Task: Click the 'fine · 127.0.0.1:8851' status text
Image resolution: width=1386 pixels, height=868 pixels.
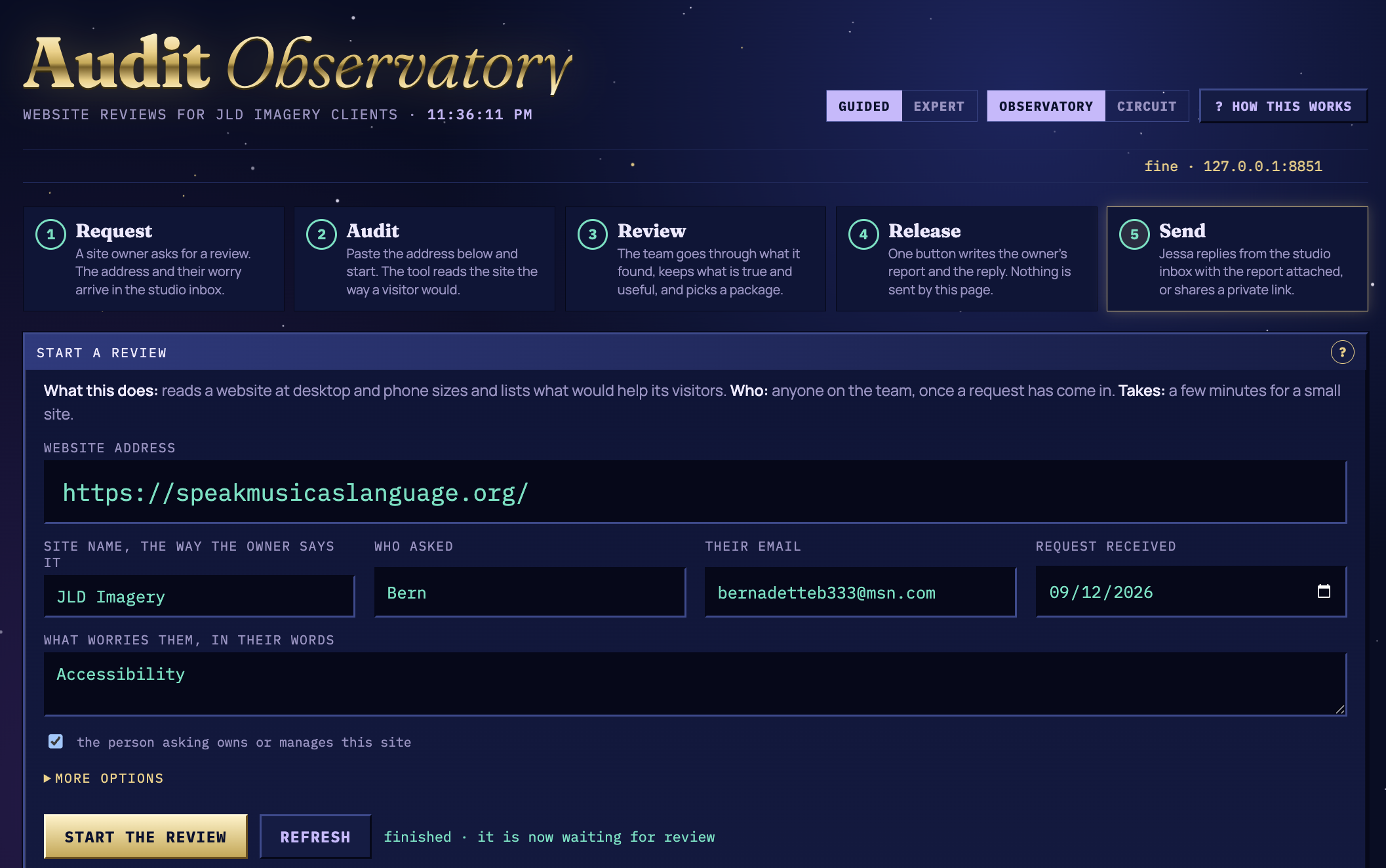Action: (1233, 167)
